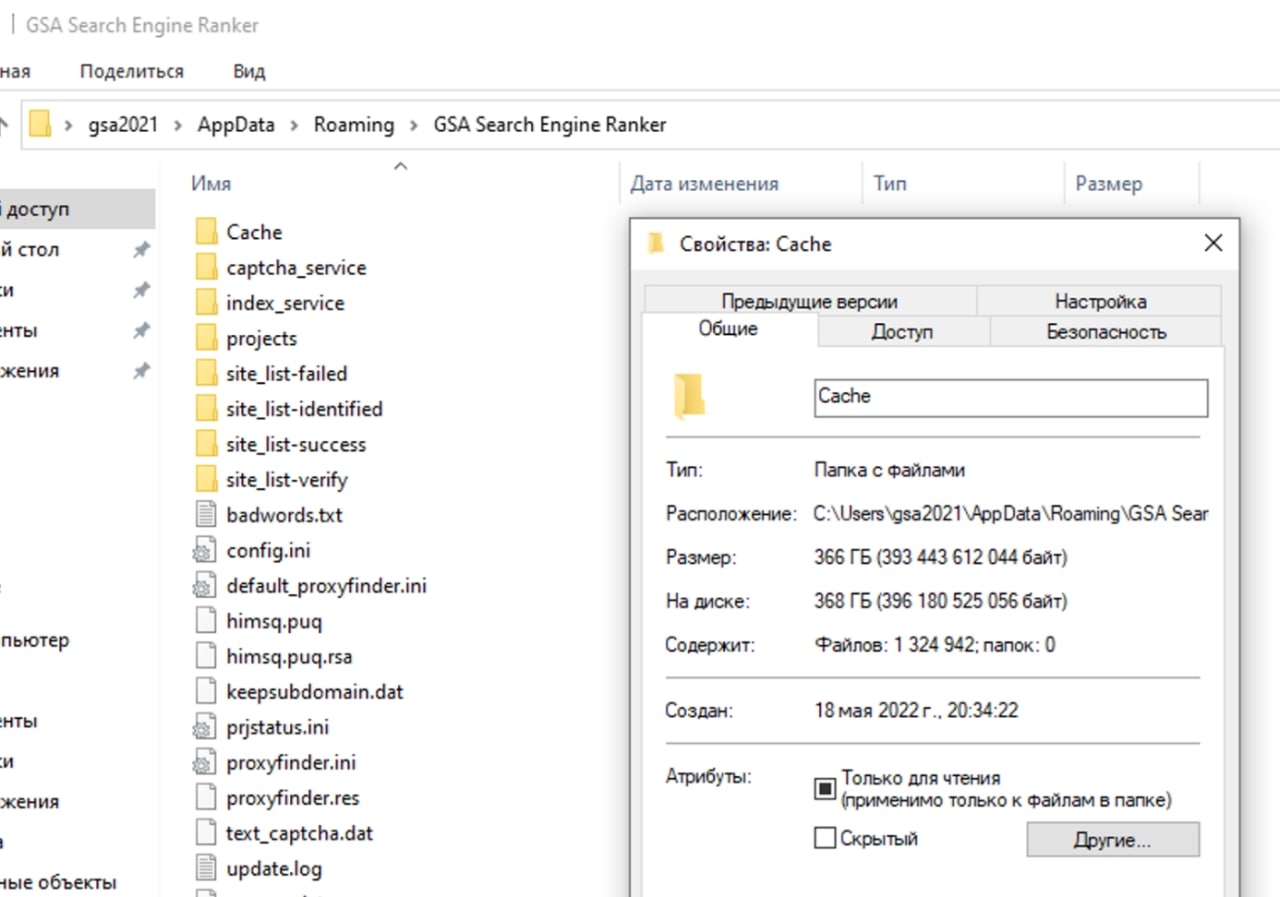Select the index_service folder icon

[x=206, y=303]
